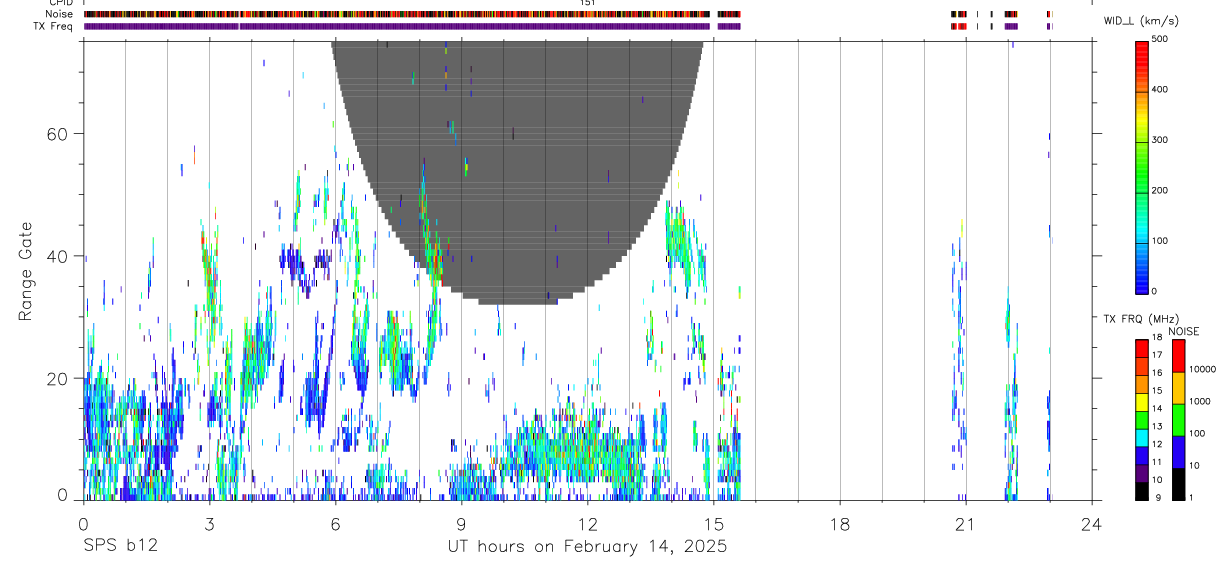Select "UT hours on February 14, 2025" title
Screen dimensions: 1228x567
click(587, 547)
